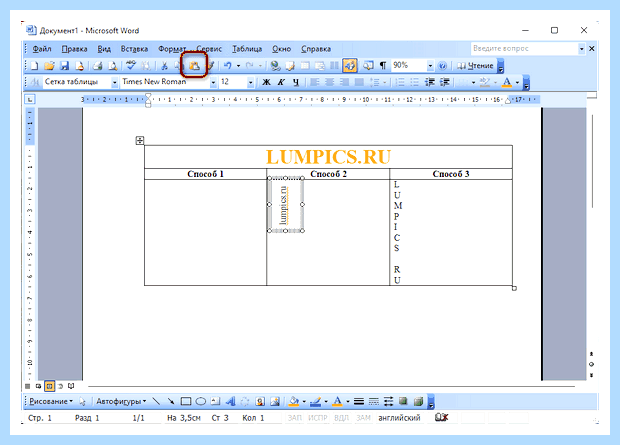Image resolution: width=620 pixels, height=445 pixels.
Task: Insert clip art from Drawing toolbar
Action: coord(260,401)
